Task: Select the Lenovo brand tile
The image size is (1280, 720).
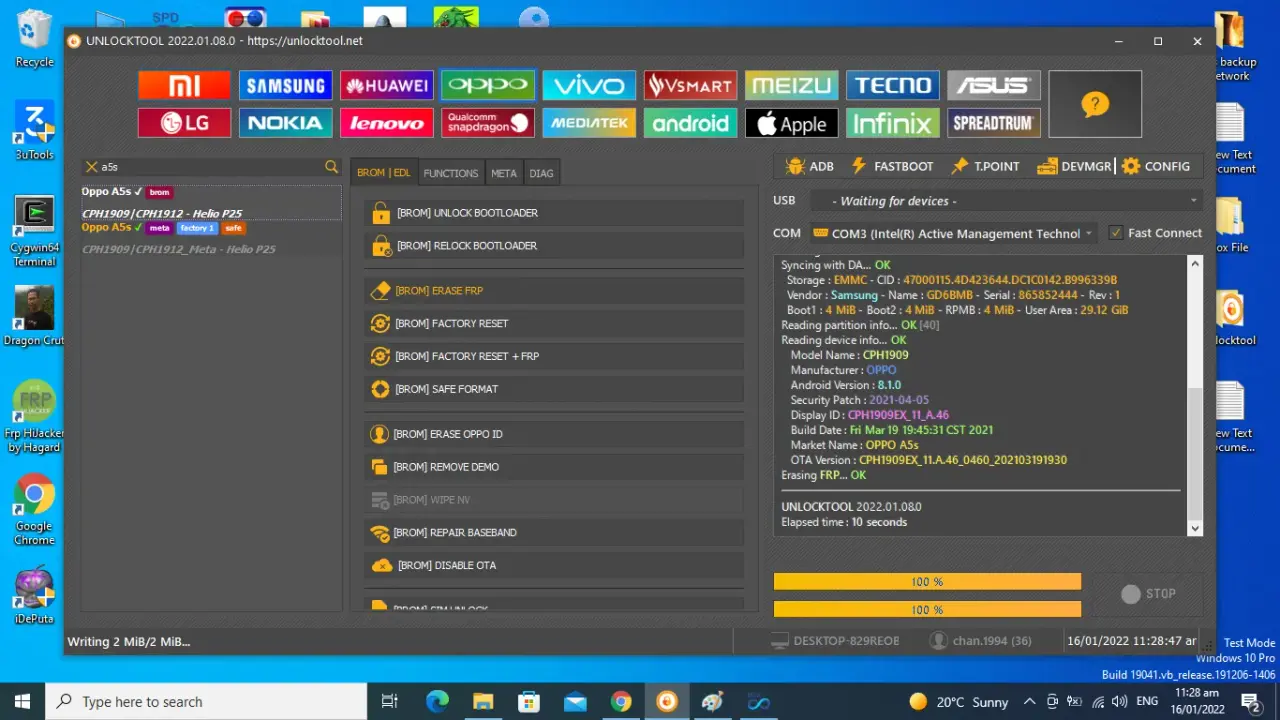Action: (386, 123)
